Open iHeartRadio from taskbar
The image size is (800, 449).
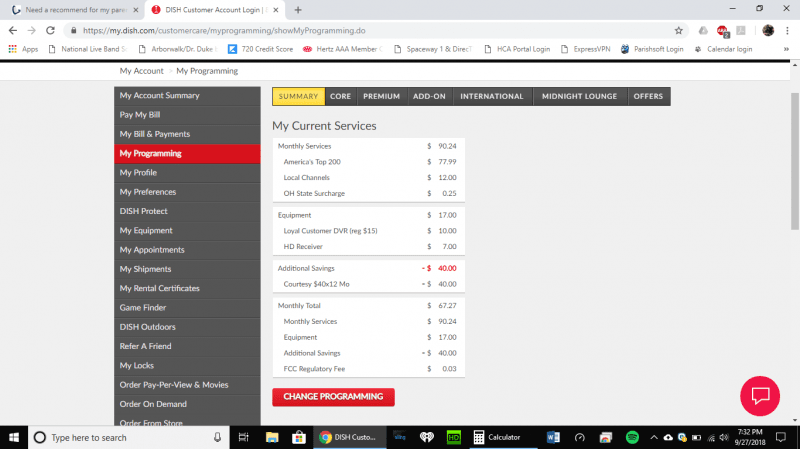pos(427,438)
